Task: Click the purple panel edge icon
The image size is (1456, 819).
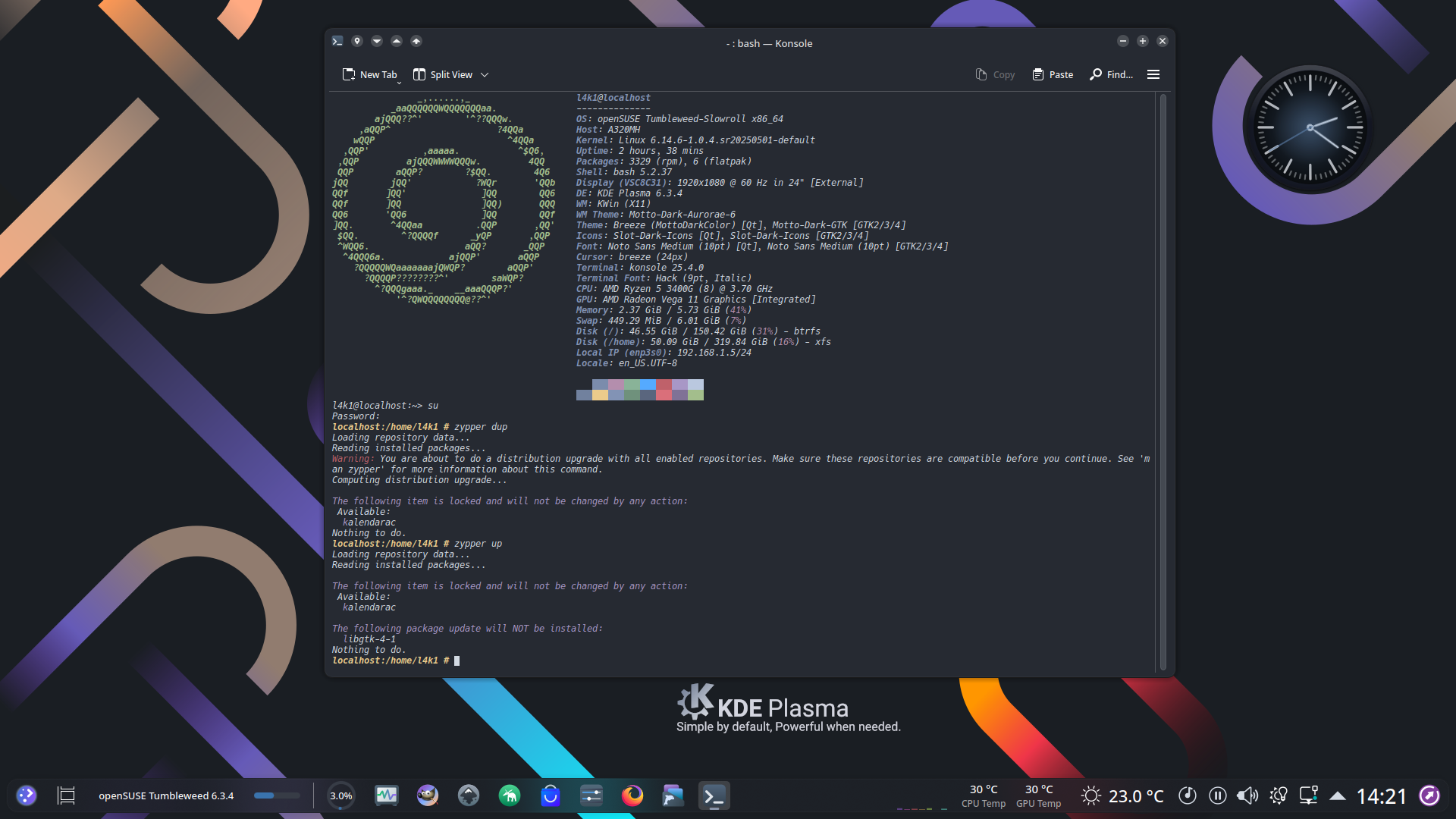Action: [1429, 795]
